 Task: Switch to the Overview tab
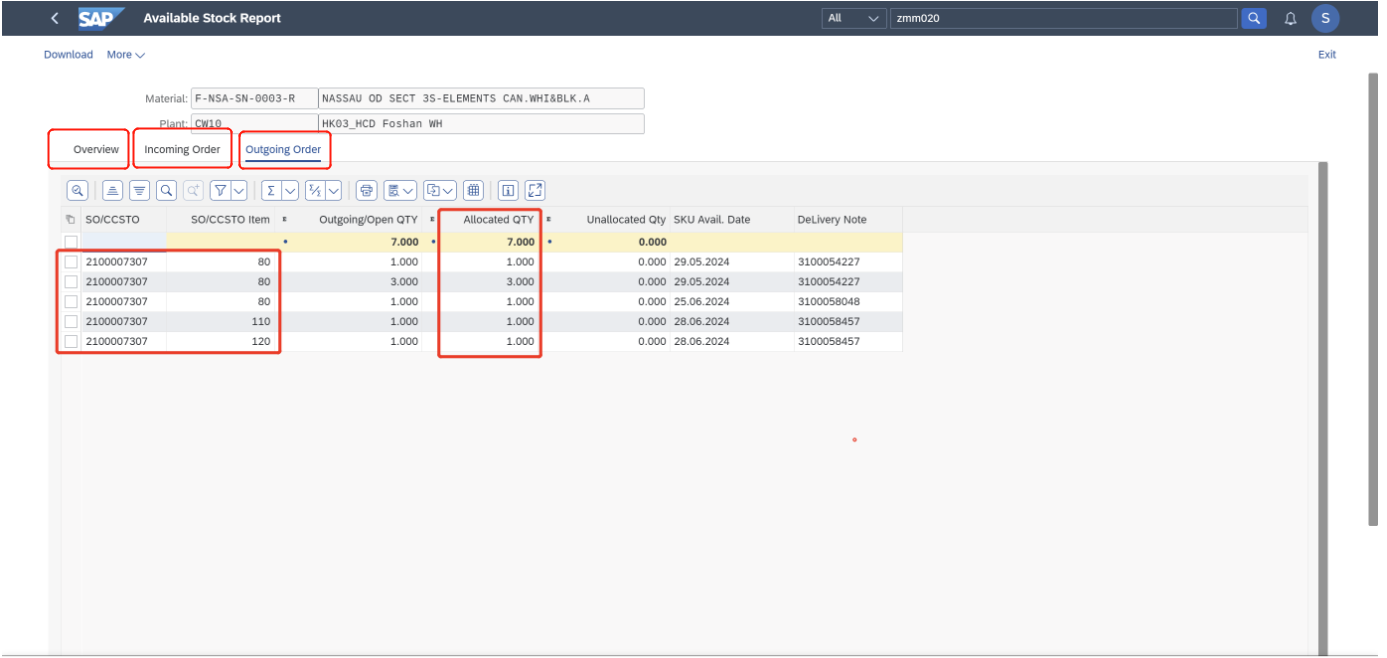click(x=96, y=150)
